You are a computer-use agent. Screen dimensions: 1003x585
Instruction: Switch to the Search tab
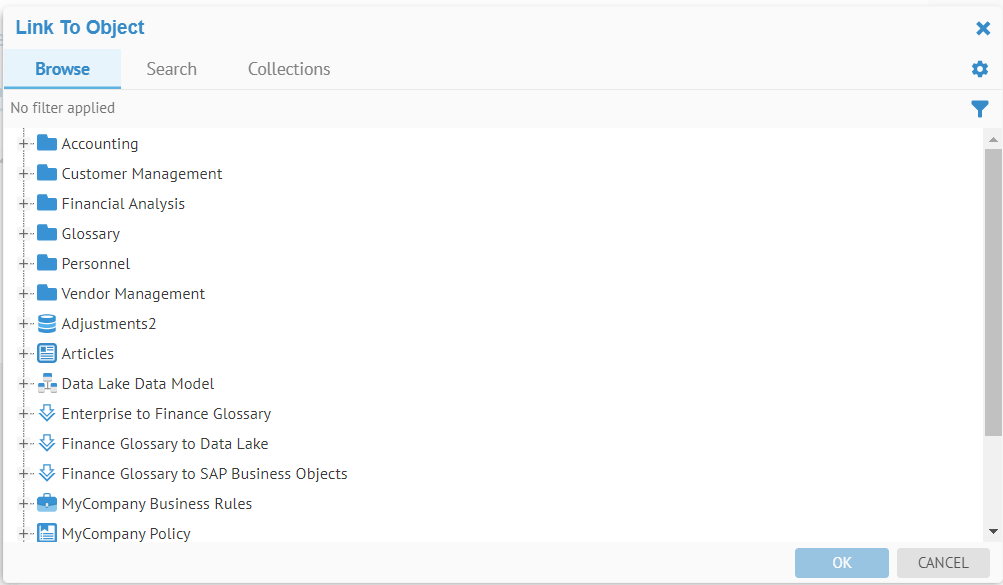click(x=171, y=69)
